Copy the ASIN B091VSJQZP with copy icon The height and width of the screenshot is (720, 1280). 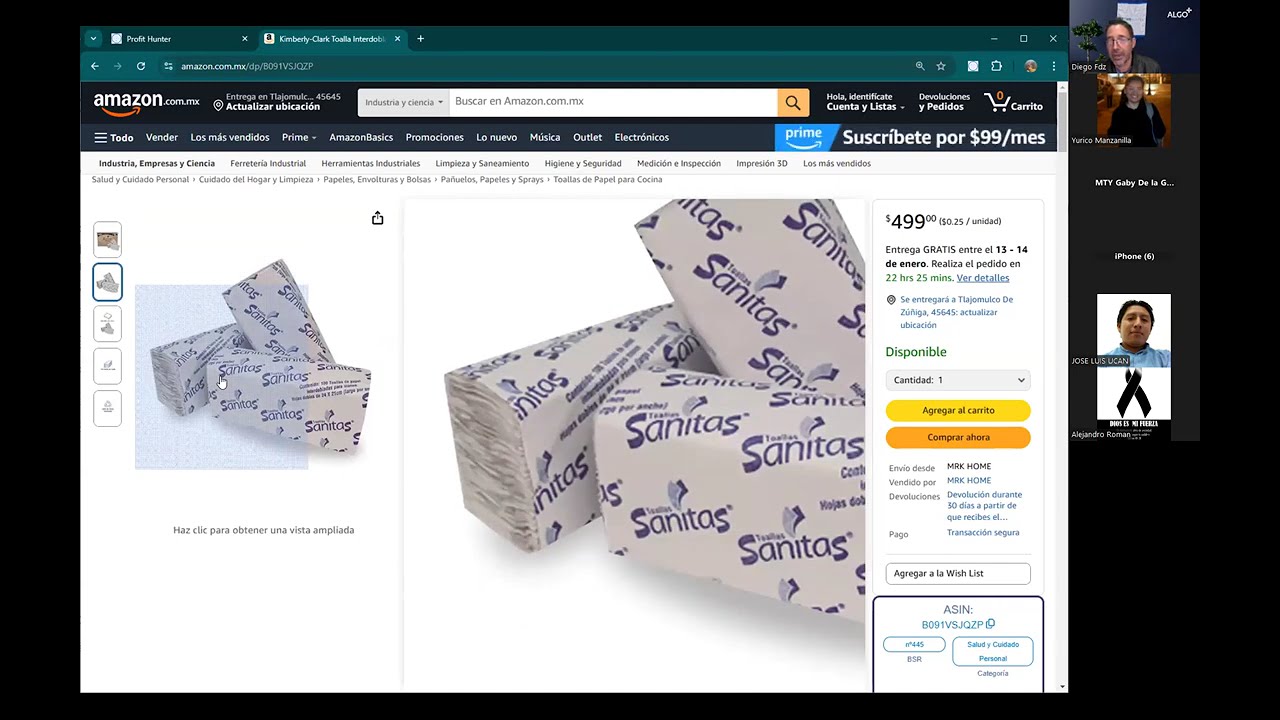pyautogui.click(x=990, y=625)
